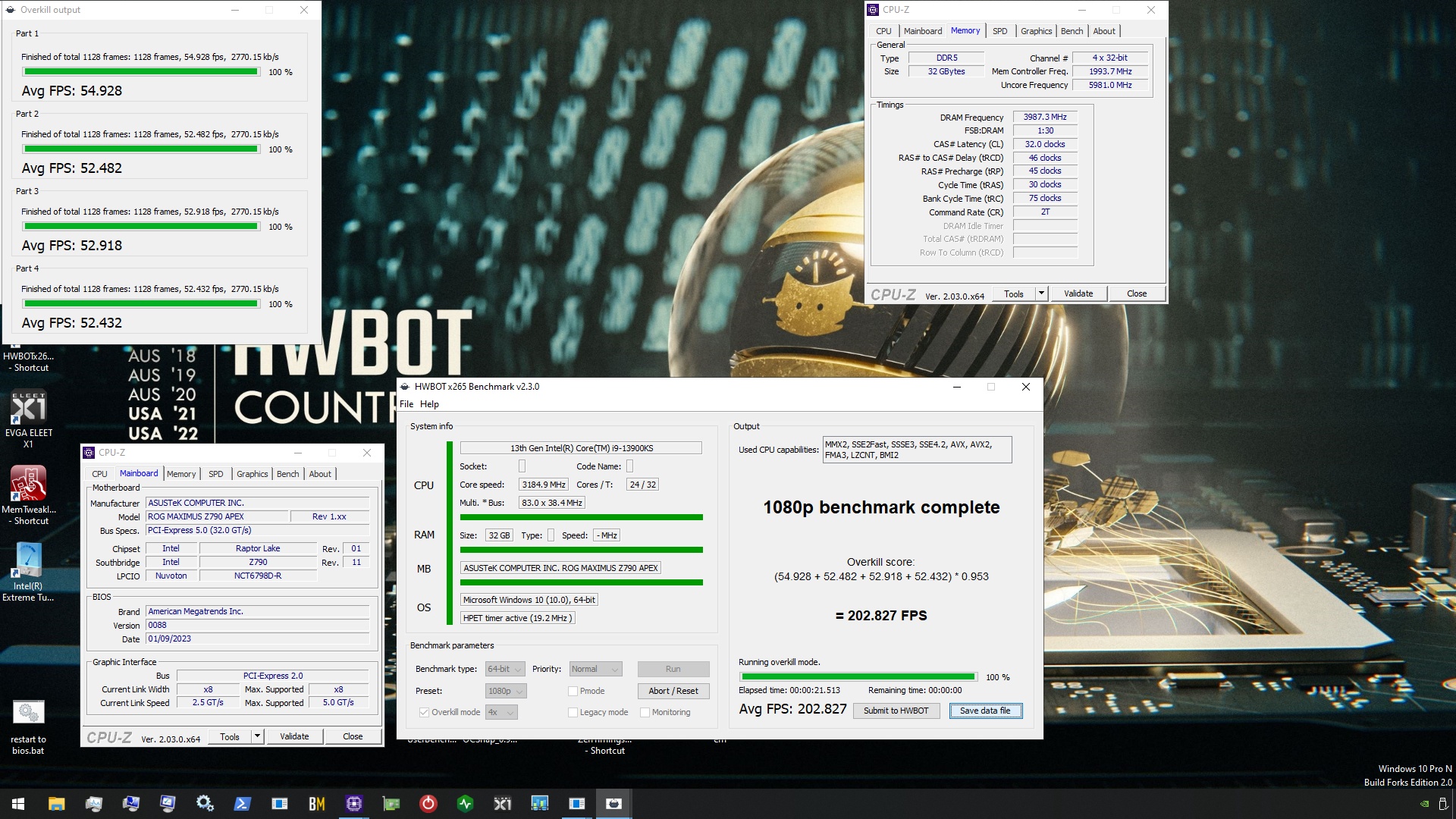Click the Part 1 progress bar
Screen dimensions: 1456x819
(141, 72)
